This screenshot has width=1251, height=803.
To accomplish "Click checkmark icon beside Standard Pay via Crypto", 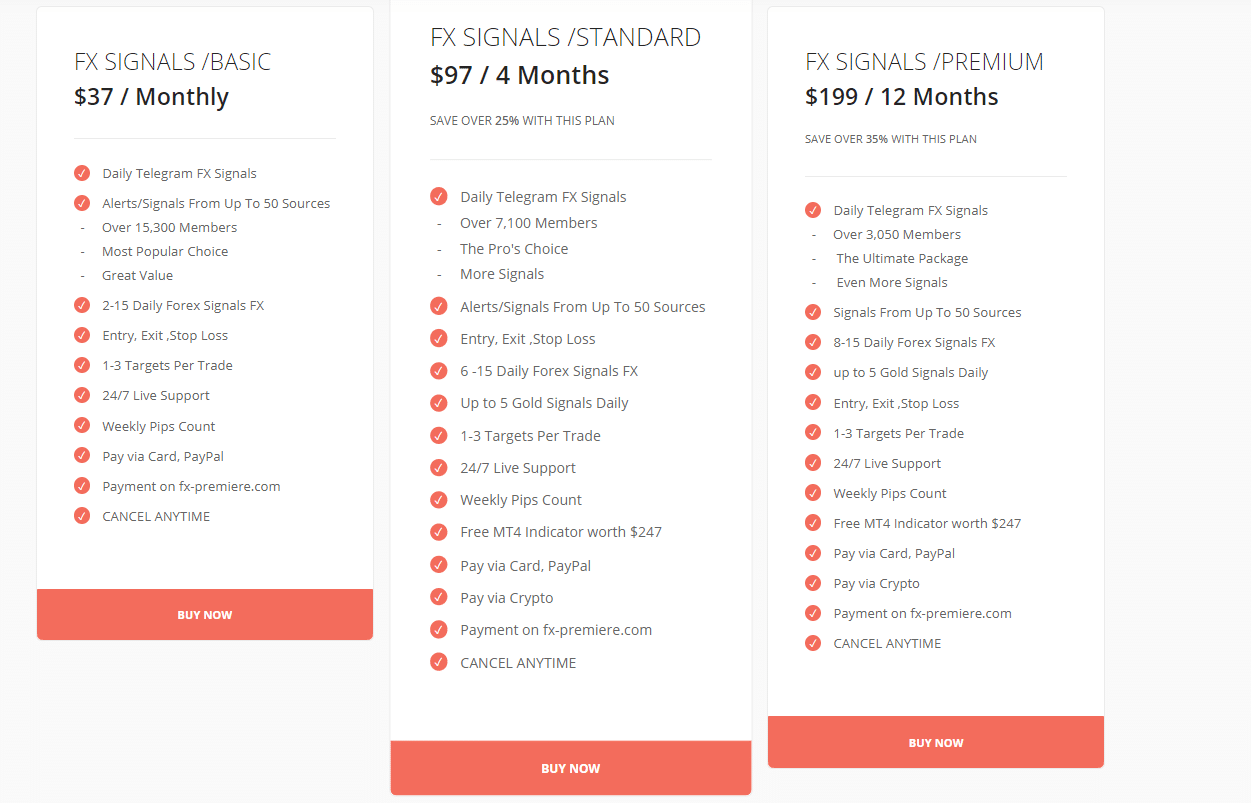I will pyautogui.click(x=438, y=597).
